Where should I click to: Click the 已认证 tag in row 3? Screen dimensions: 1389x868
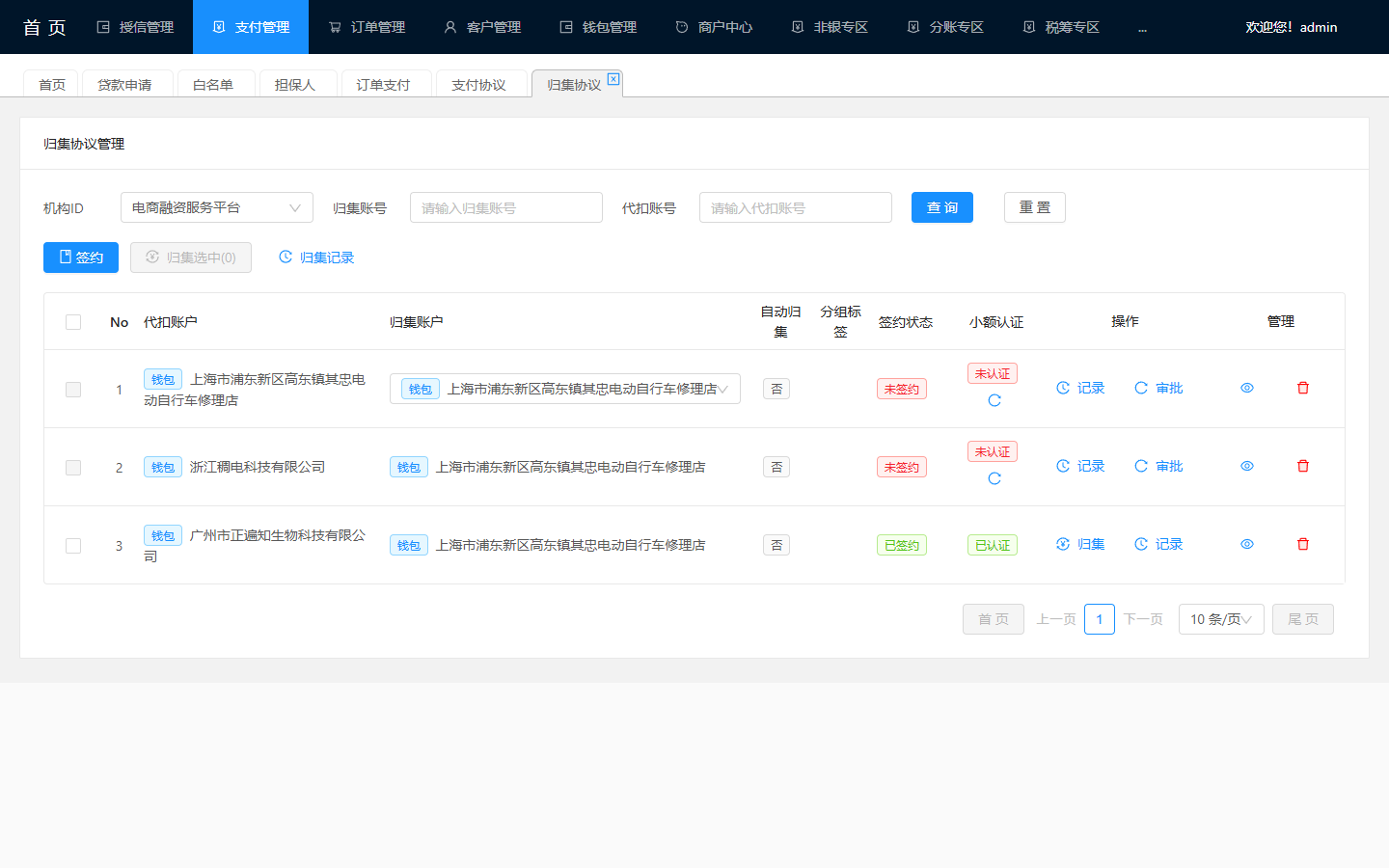pyautogui.click(x=993, y=545)
